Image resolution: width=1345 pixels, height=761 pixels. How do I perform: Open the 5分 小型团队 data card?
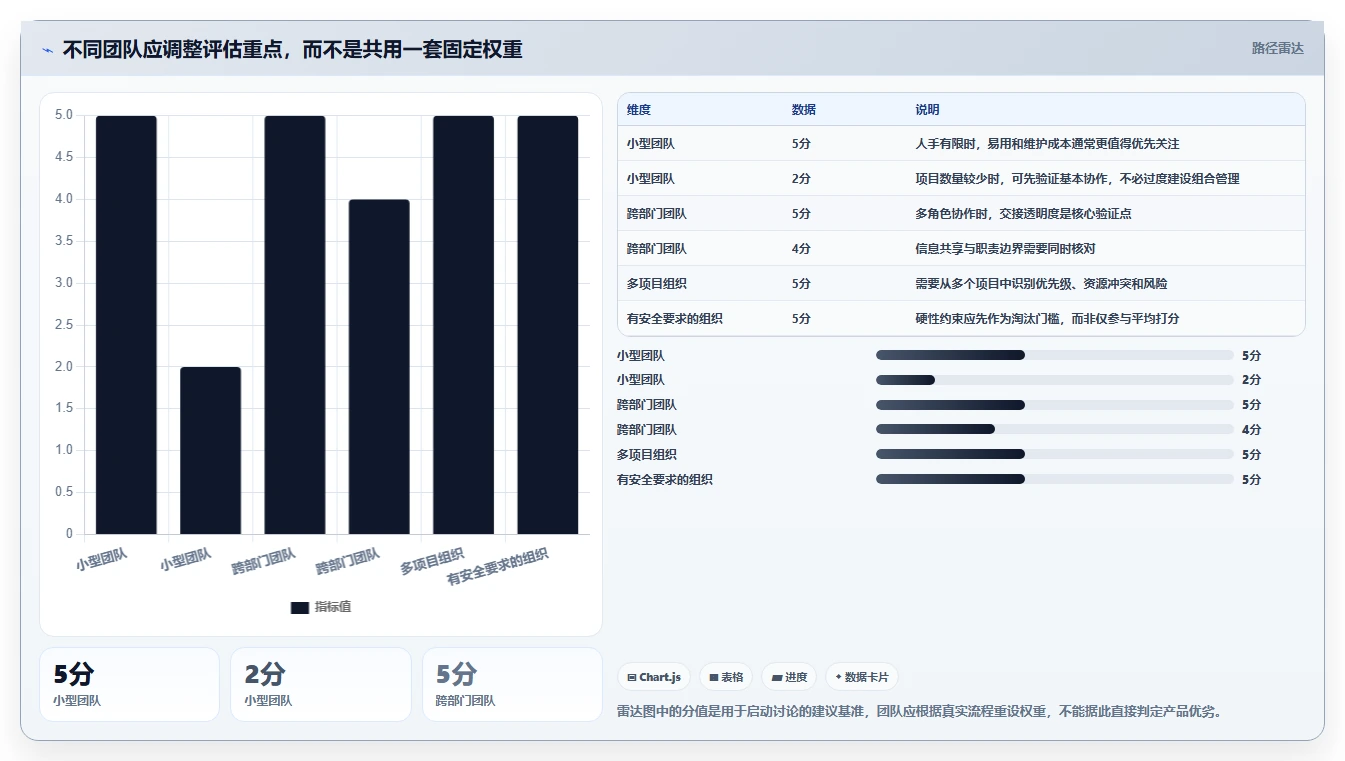[x=129, y=684]
